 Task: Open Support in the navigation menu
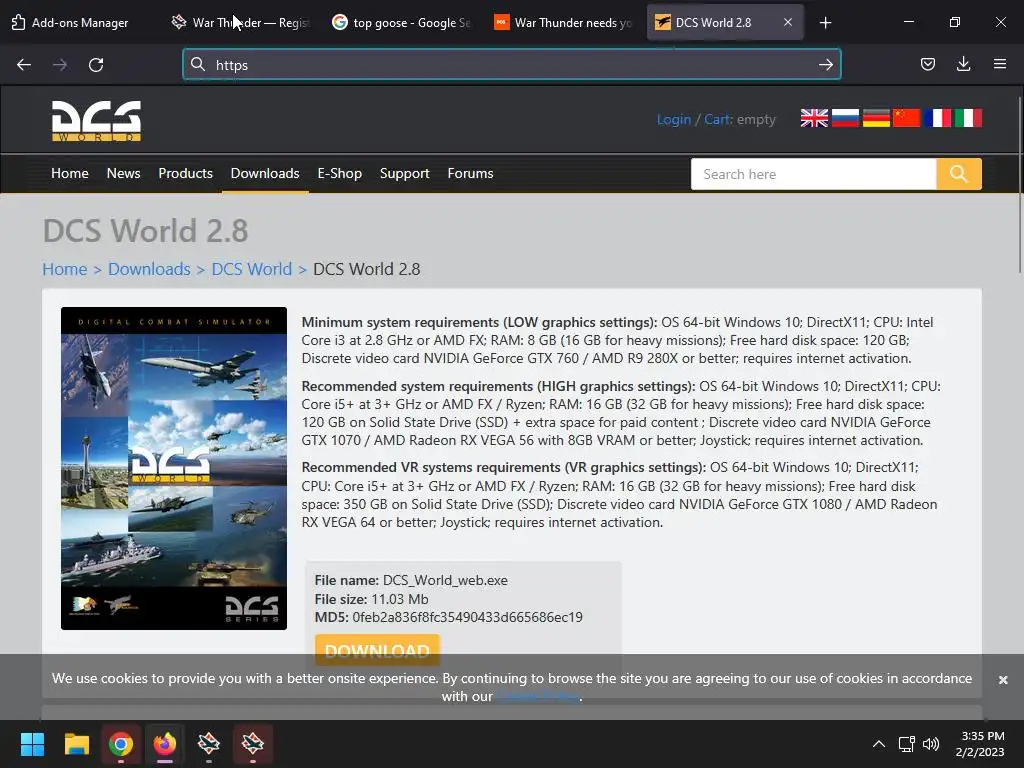404,173
